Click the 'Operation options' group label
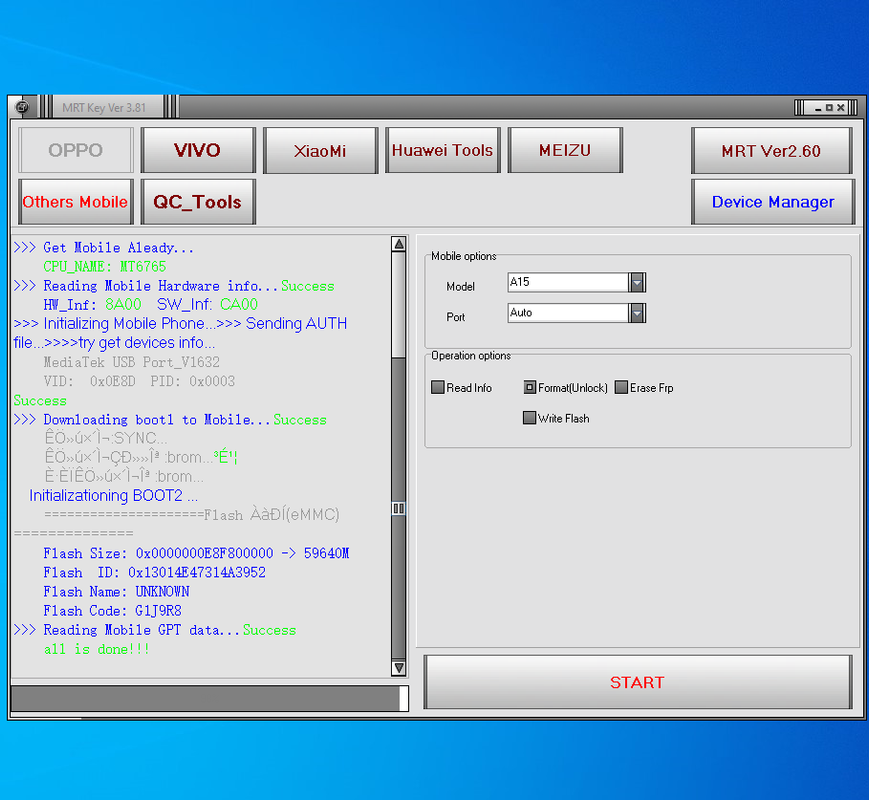869x800 pixels. pos(471,355)
